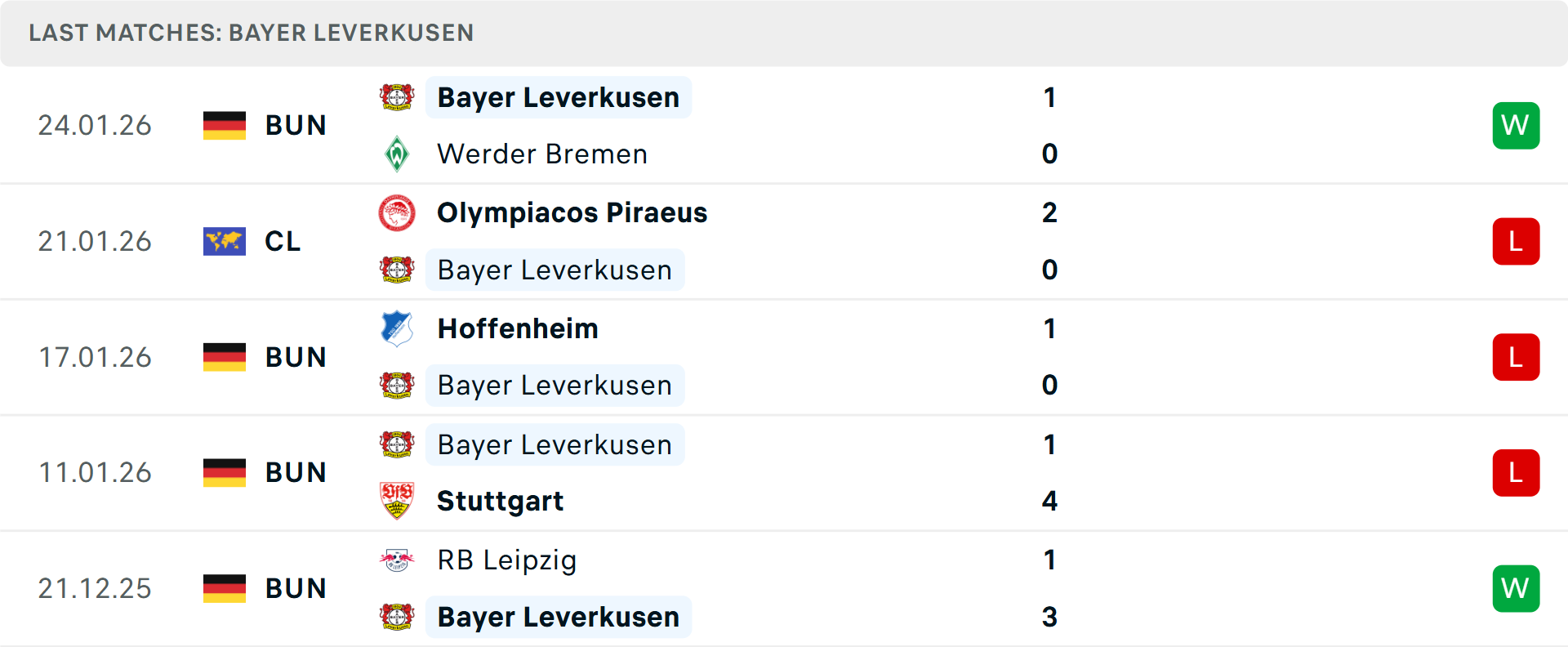Click the Olympiacos Piraeus club crest

[x=397, y=212]
